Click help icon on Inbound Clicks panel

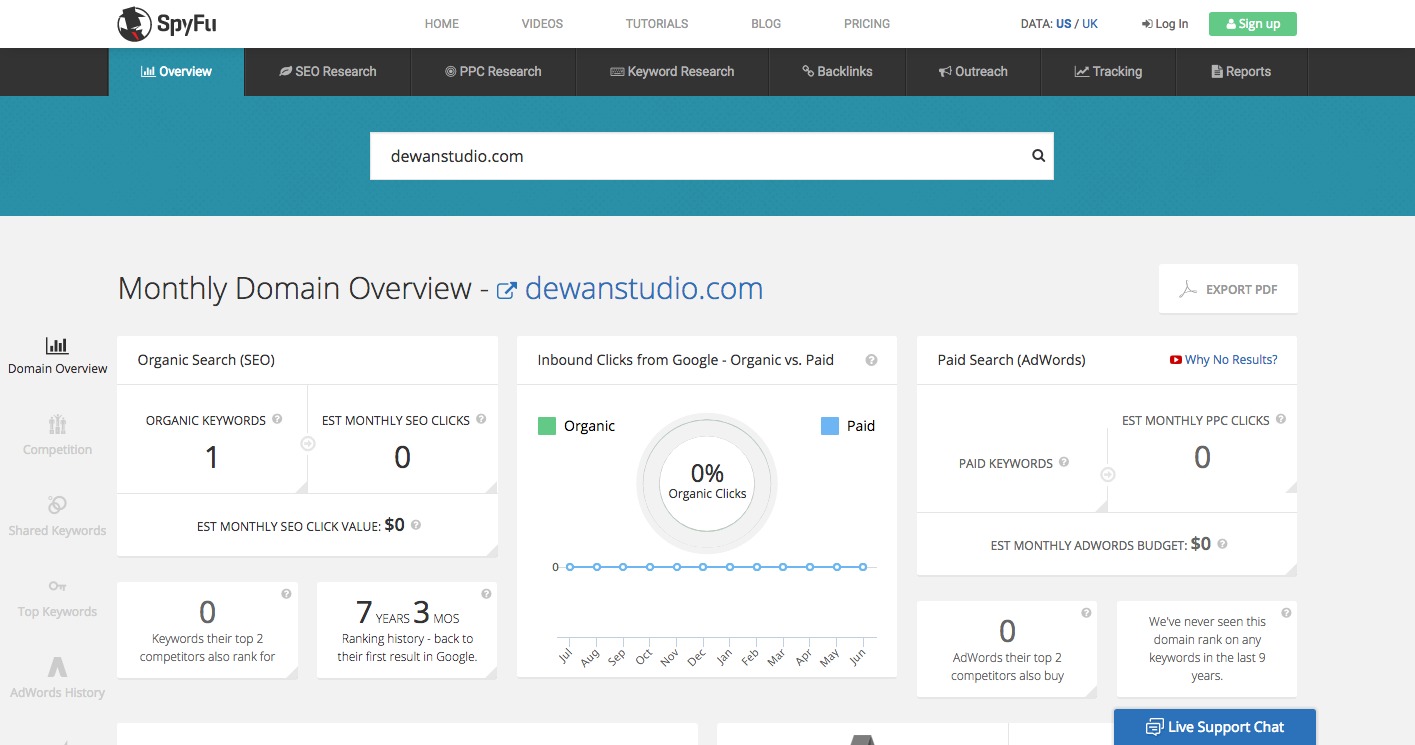tap(871, 360)
